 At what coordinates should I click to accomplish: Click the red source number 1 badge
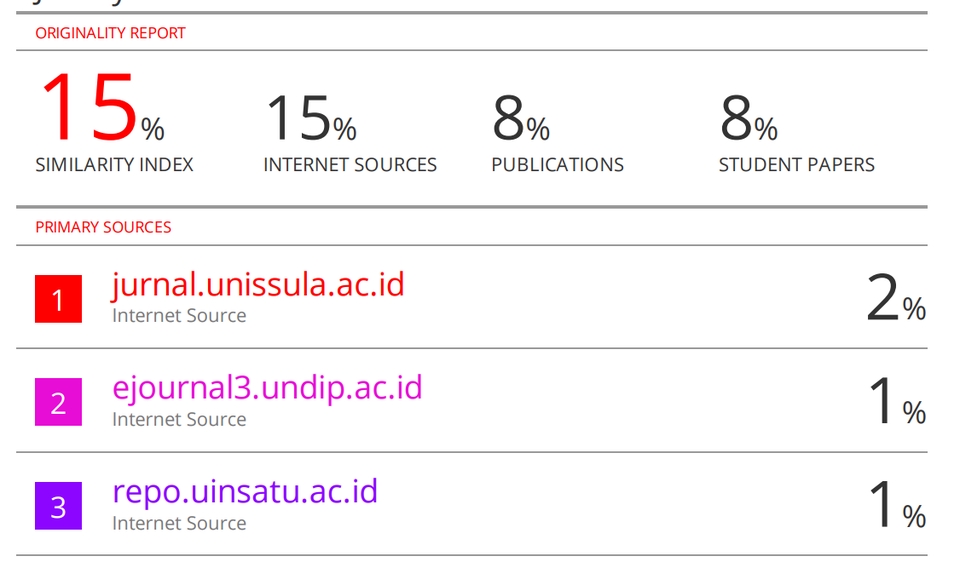tap(58, 299)
